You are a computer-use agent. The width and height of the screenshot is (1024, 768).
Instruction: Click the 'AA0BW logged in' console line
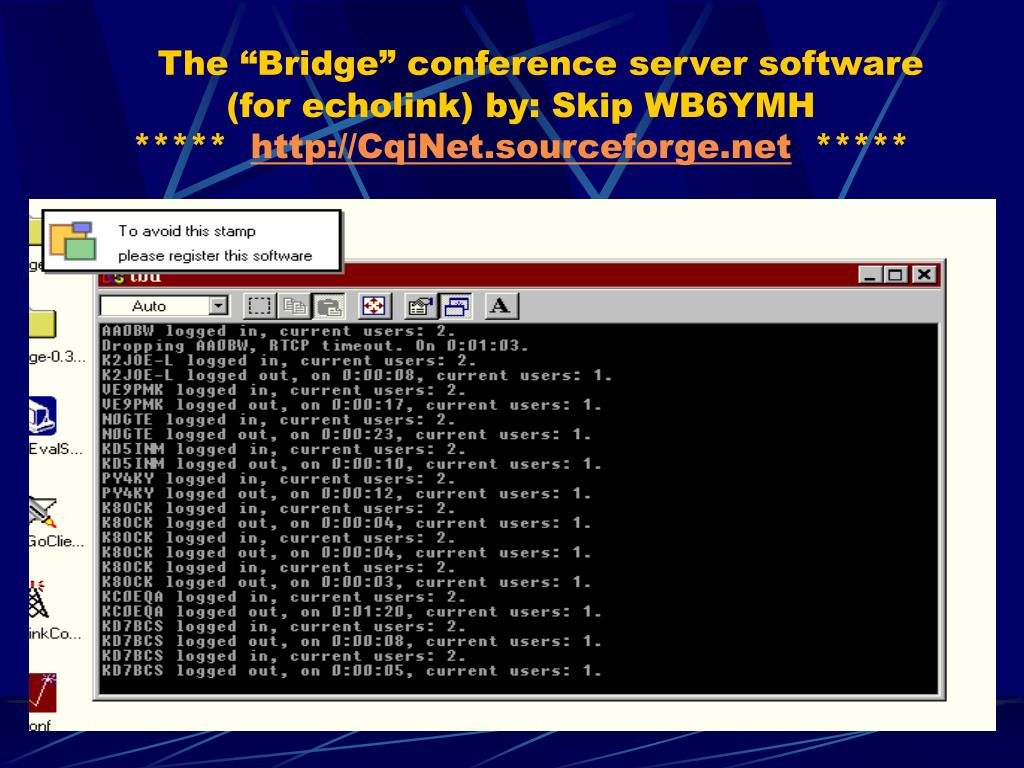277,331
